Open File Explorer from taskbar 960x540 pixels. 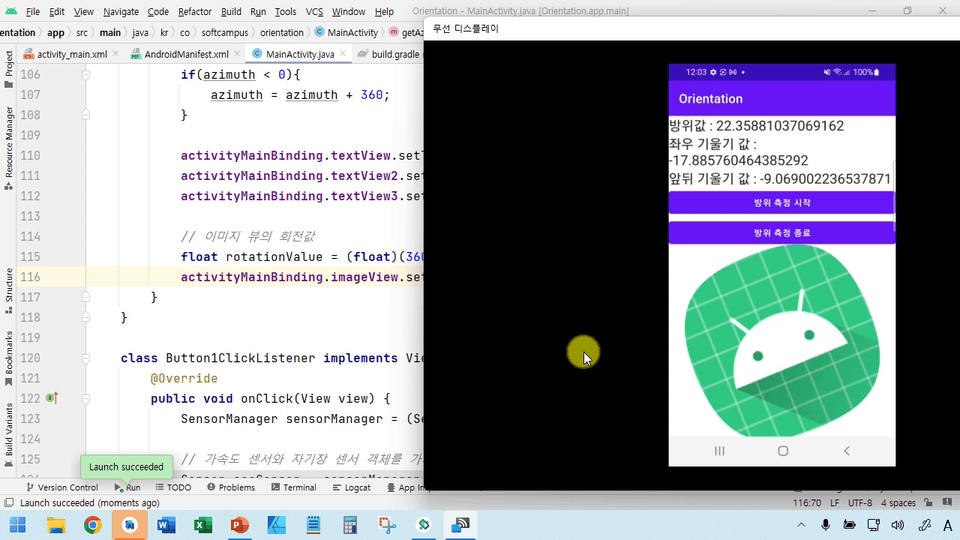(56, 525)
